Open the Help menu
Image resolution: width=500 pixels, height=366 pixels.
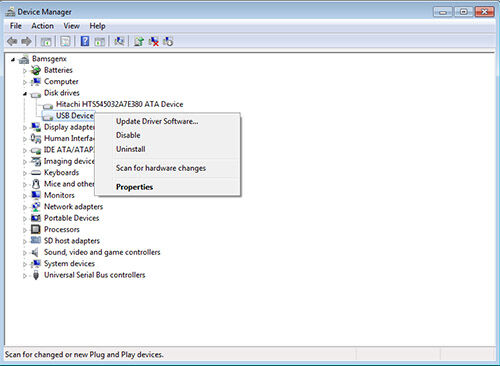tap(97, 26)
